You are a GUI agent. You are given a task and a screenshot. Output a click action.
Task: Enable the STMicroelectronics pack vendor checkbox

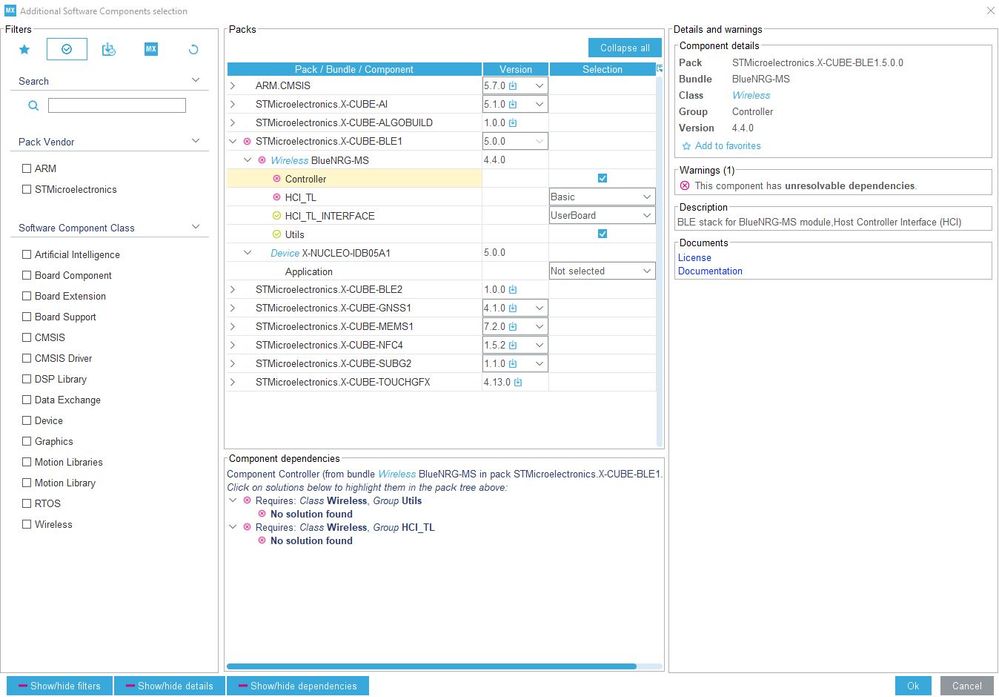click(27, 189)
